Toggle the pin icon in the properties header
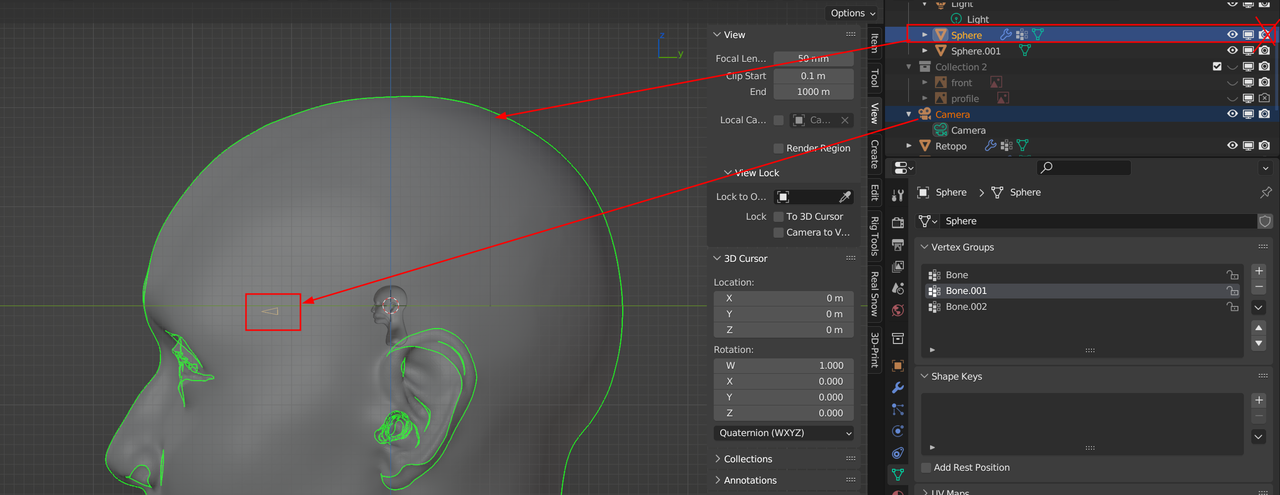 pyautogui.click(x=1266, y=192)
